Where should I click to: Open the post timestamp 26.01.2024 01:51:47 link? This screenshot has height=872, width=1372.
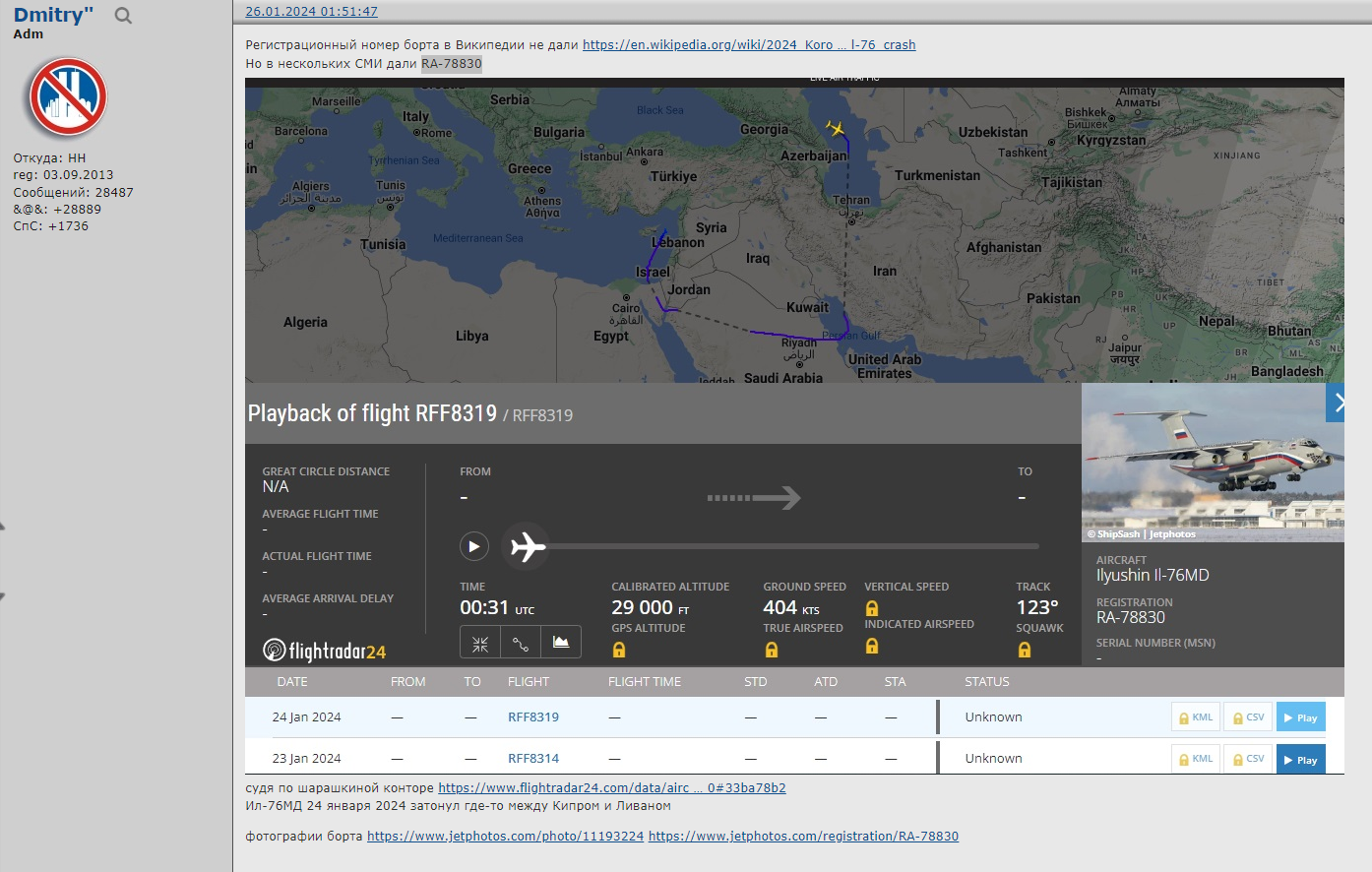tap(311, 12)
